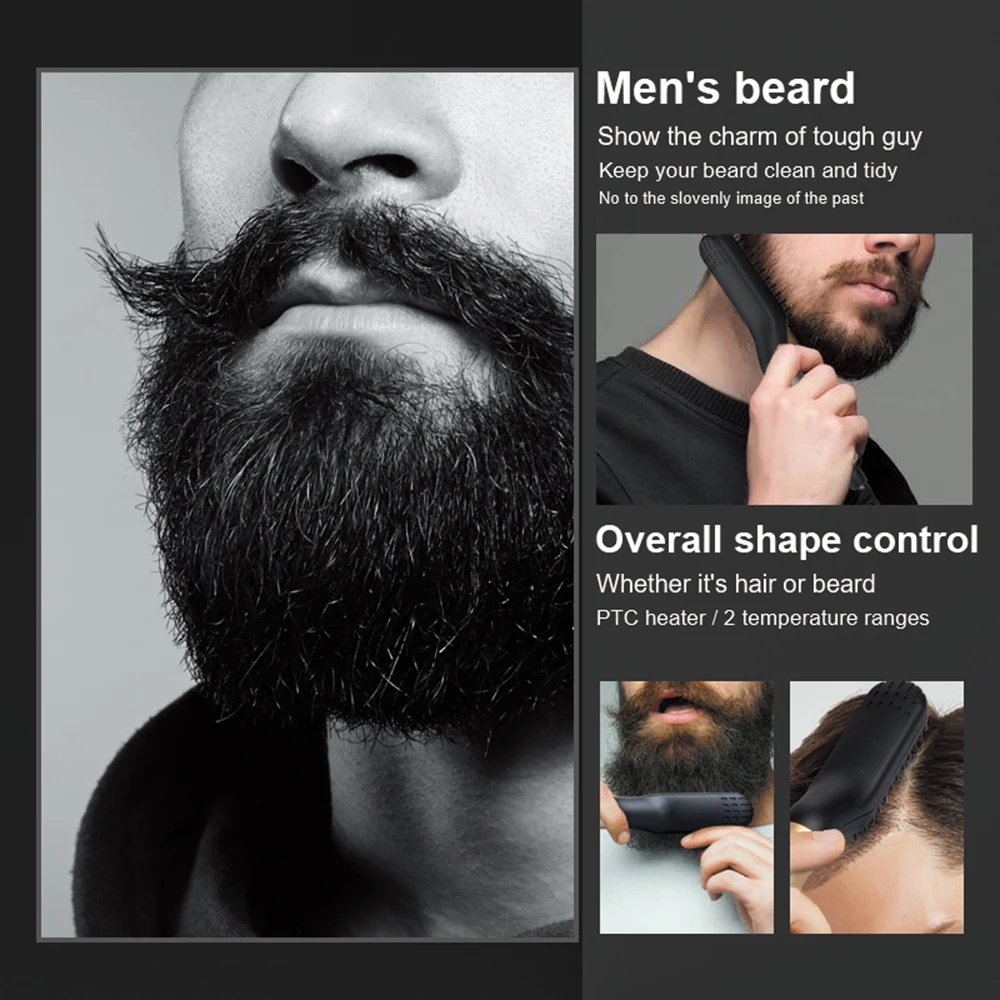Select the "Men's beard" heading
The image size is (1000, 1000).
(x=725, y=88)
